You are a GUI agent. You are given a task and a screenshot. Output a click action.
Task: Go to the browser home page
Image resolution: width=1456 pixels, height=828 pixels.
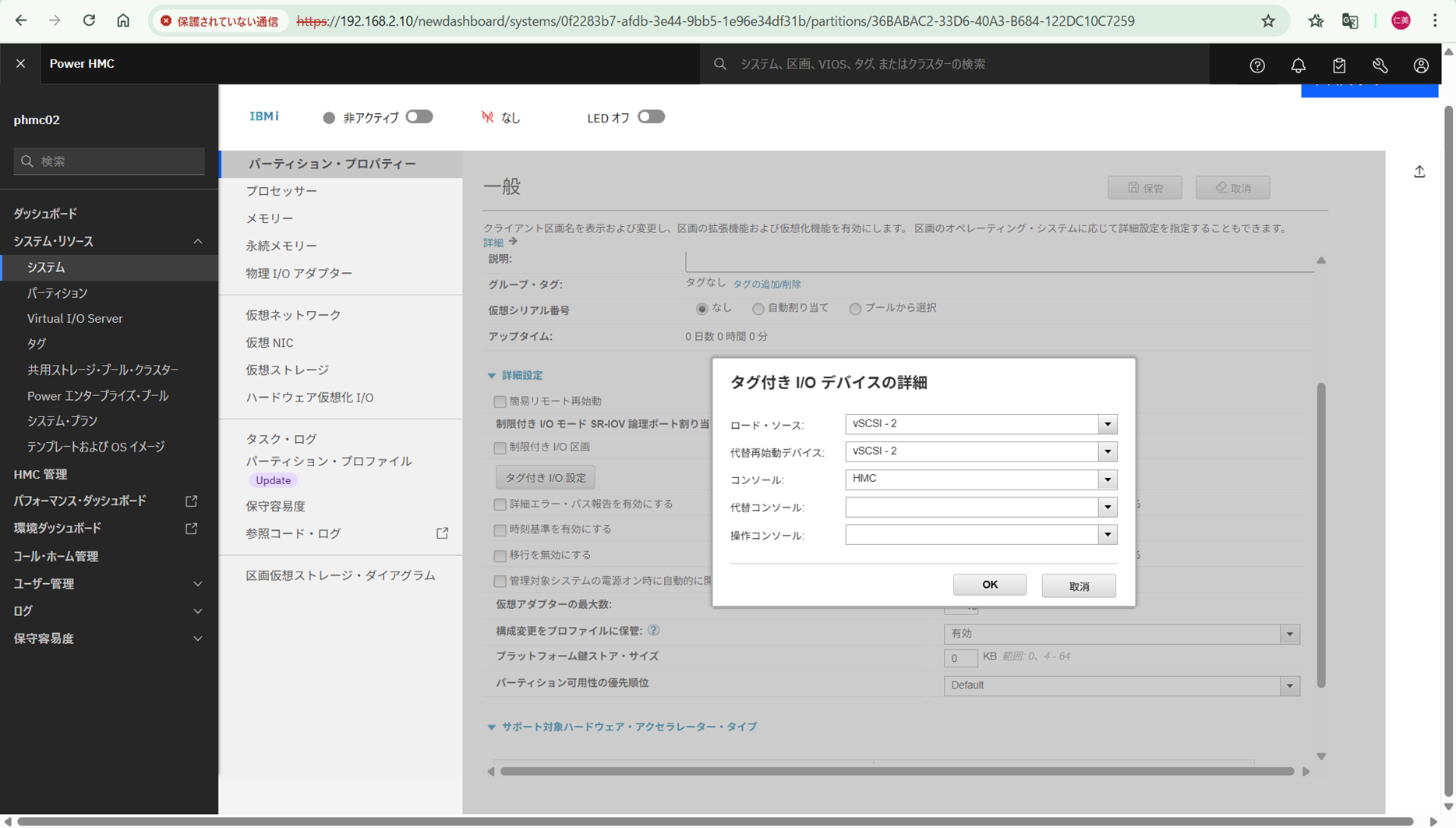(x=123, y=21)
